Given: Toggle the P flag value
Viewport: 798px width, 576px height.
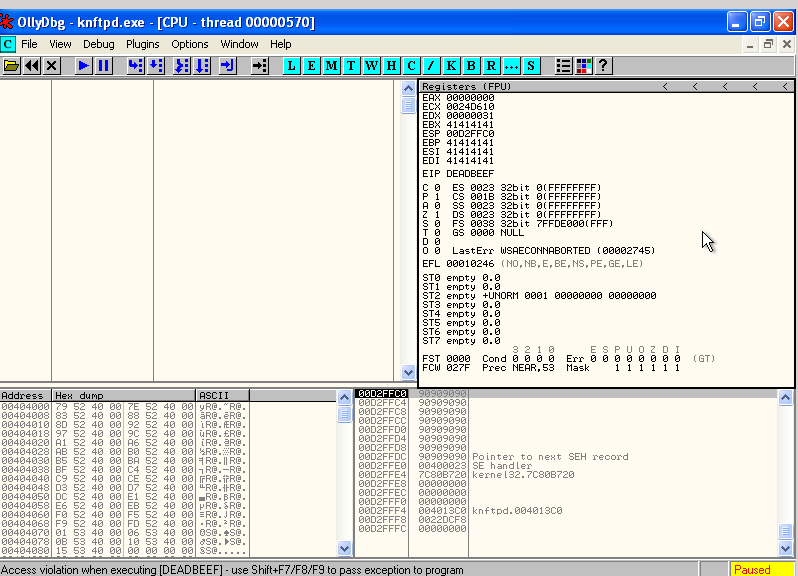Looking at the screenshot, I should (x=437, y=196).
